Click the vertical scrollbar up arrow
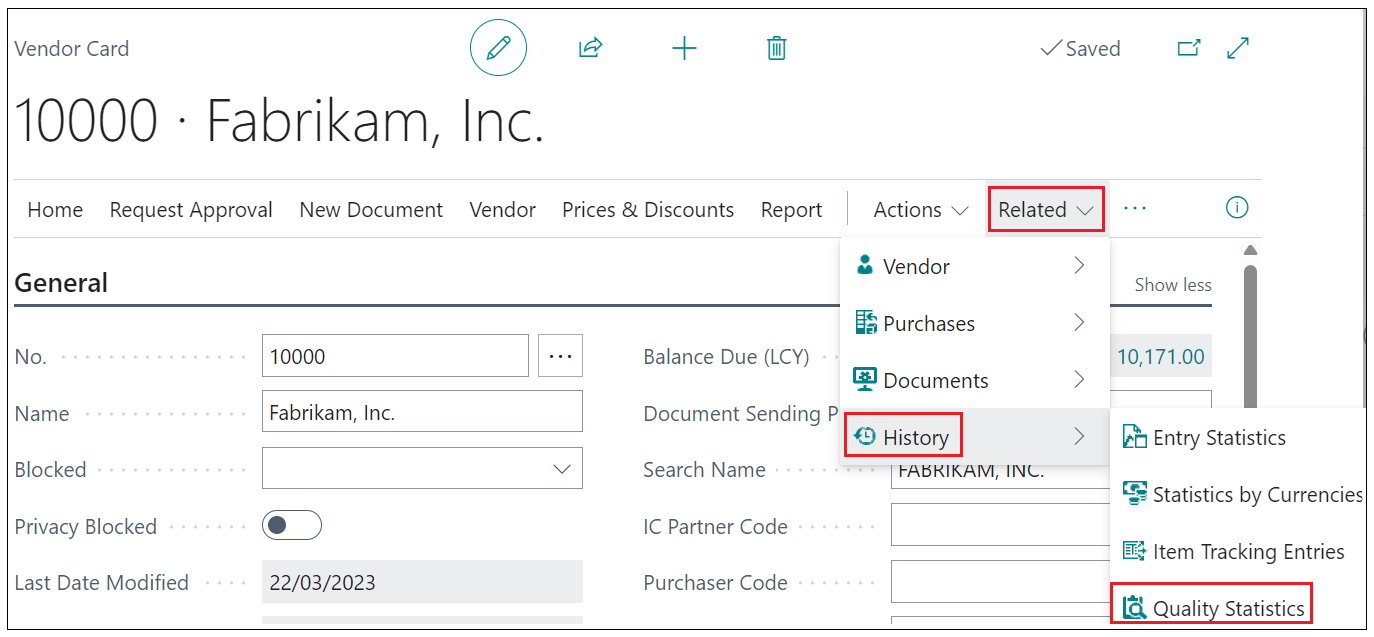Image resolution: width=1374 pixels, height=637 pixels. click(x=1249, y=250)
